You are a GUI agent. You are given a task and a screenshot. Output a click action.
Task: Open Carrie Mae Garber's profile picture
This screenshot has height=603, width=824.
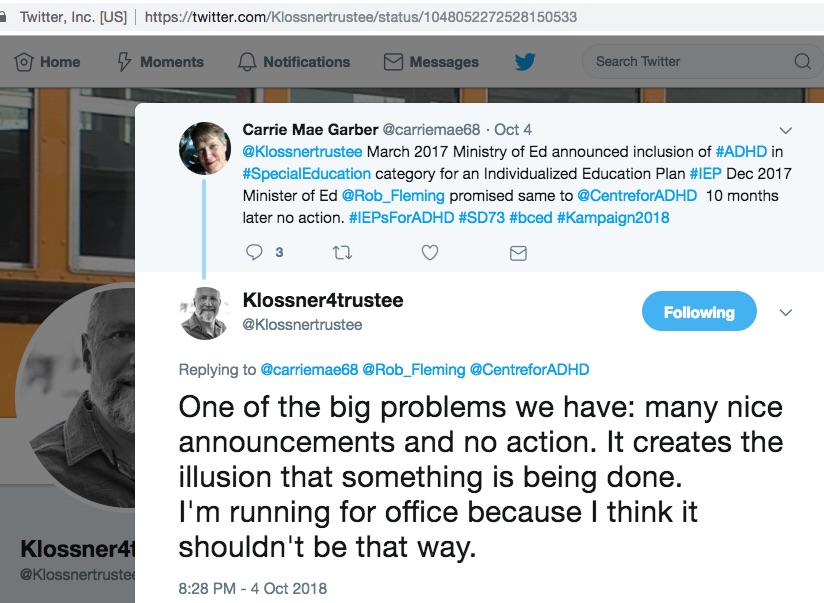[205, 148]
